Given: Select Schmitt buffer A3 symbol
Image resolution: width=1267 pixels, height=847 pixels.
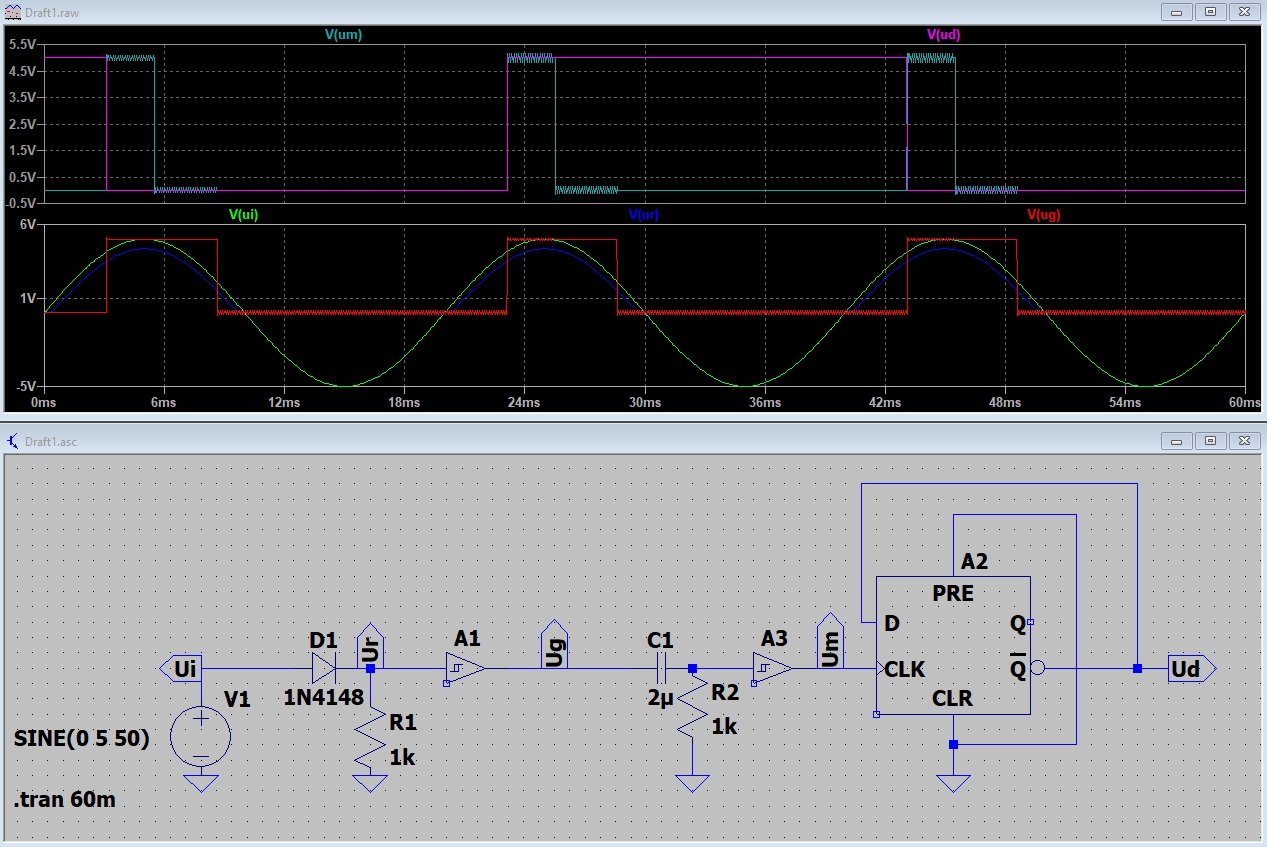Looking at the screenshot, I should tap(771, 668).
